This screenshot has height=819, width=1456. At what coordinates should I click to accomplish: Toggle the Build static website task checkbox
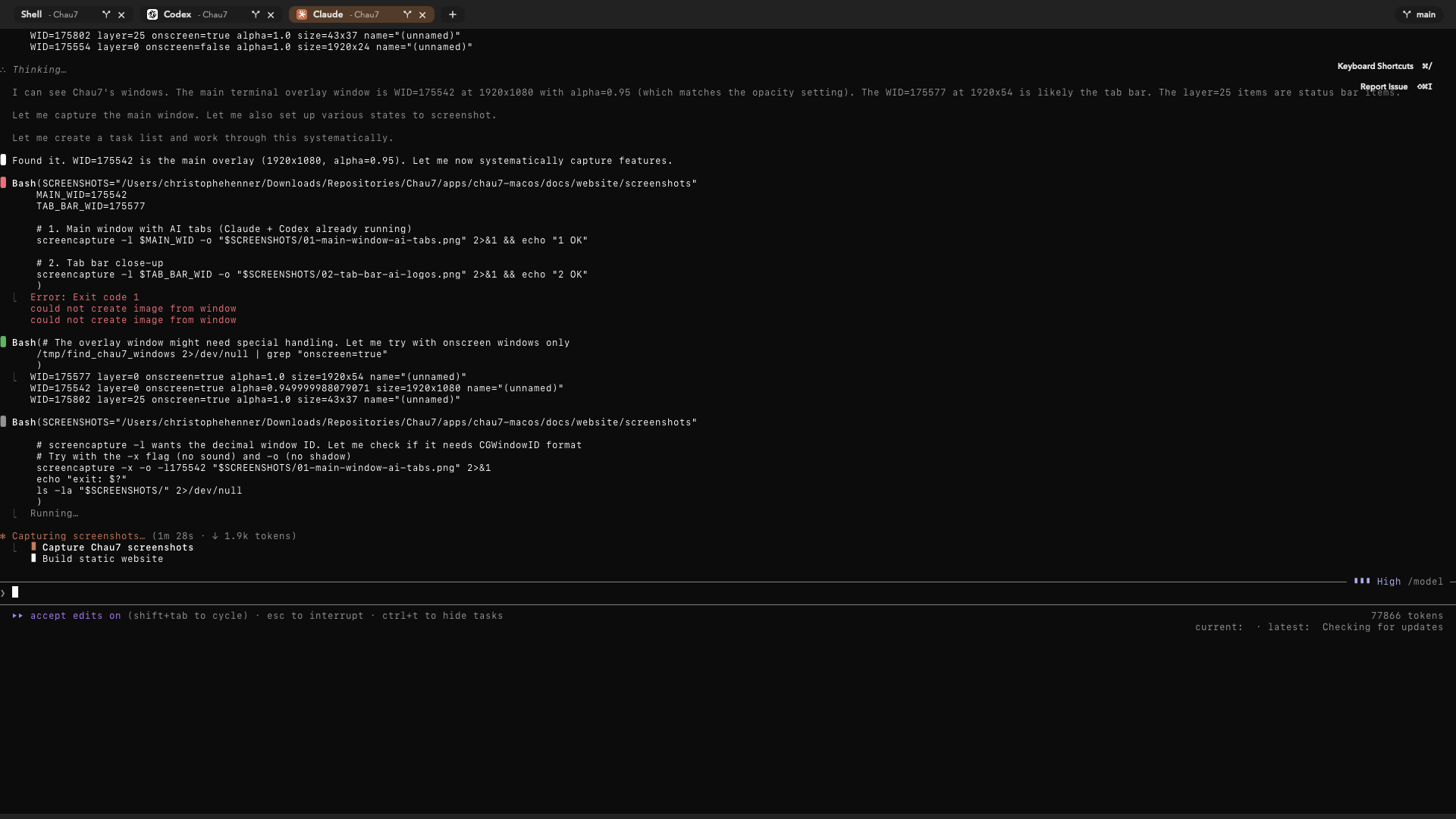pyautogui.click(x=33, y=559)
